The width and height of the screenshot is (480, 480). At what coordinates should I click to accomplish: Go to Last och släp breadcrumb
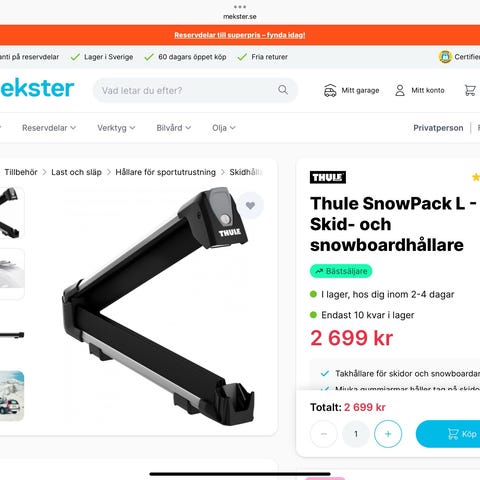[76, 172]
